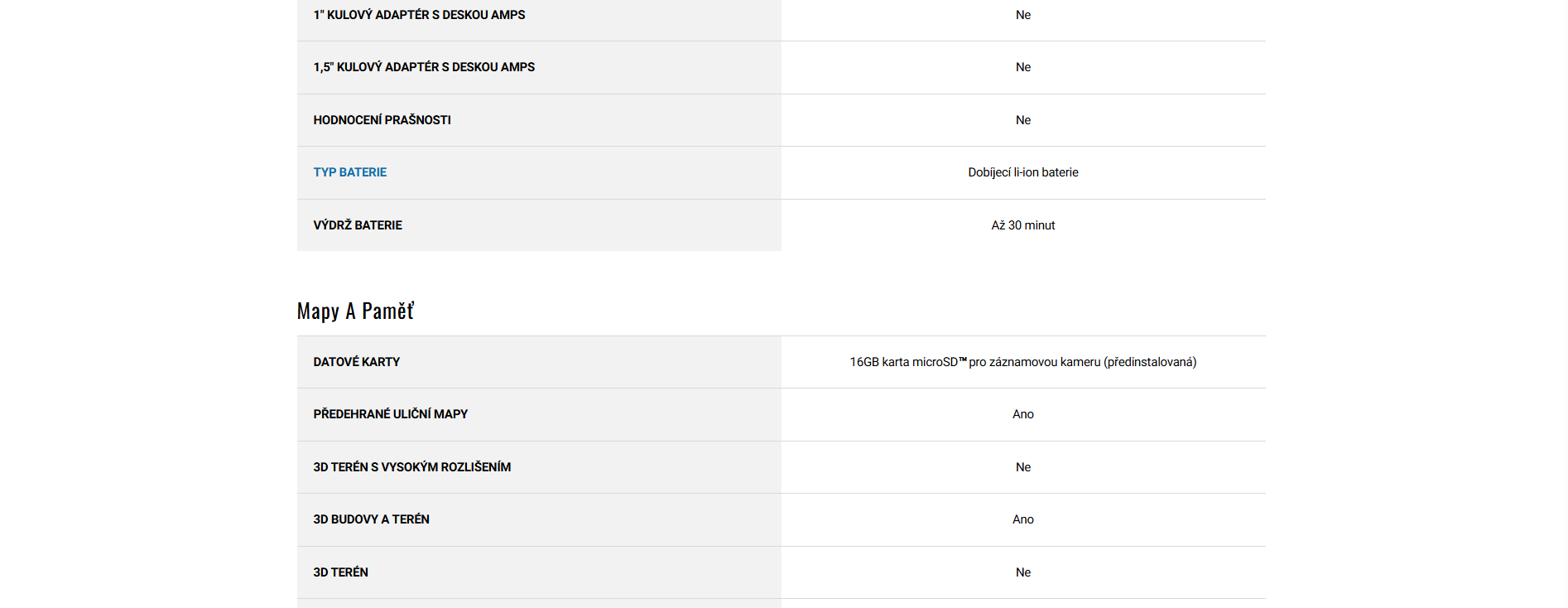
Task: Click Ne value in the last 3D TERÉN row
Action: pyautogui.click(x=1022, y=572)
